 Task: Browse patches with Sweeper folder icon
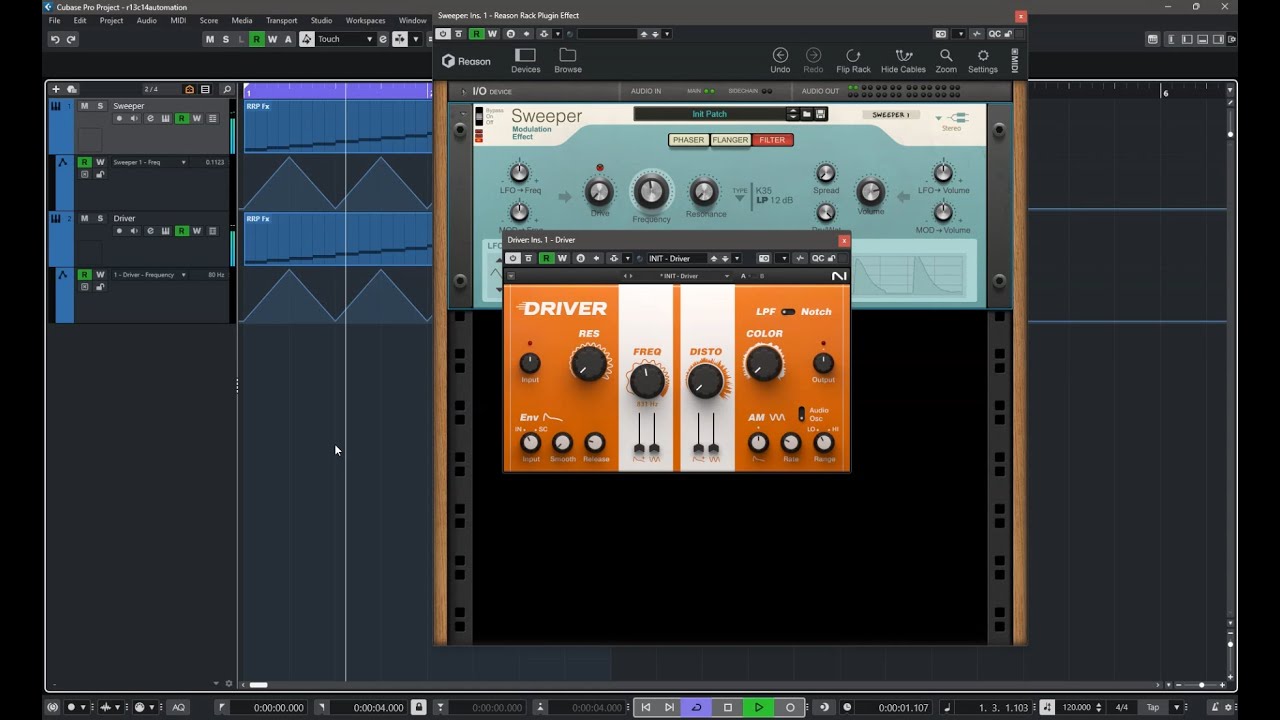(807, 114)
